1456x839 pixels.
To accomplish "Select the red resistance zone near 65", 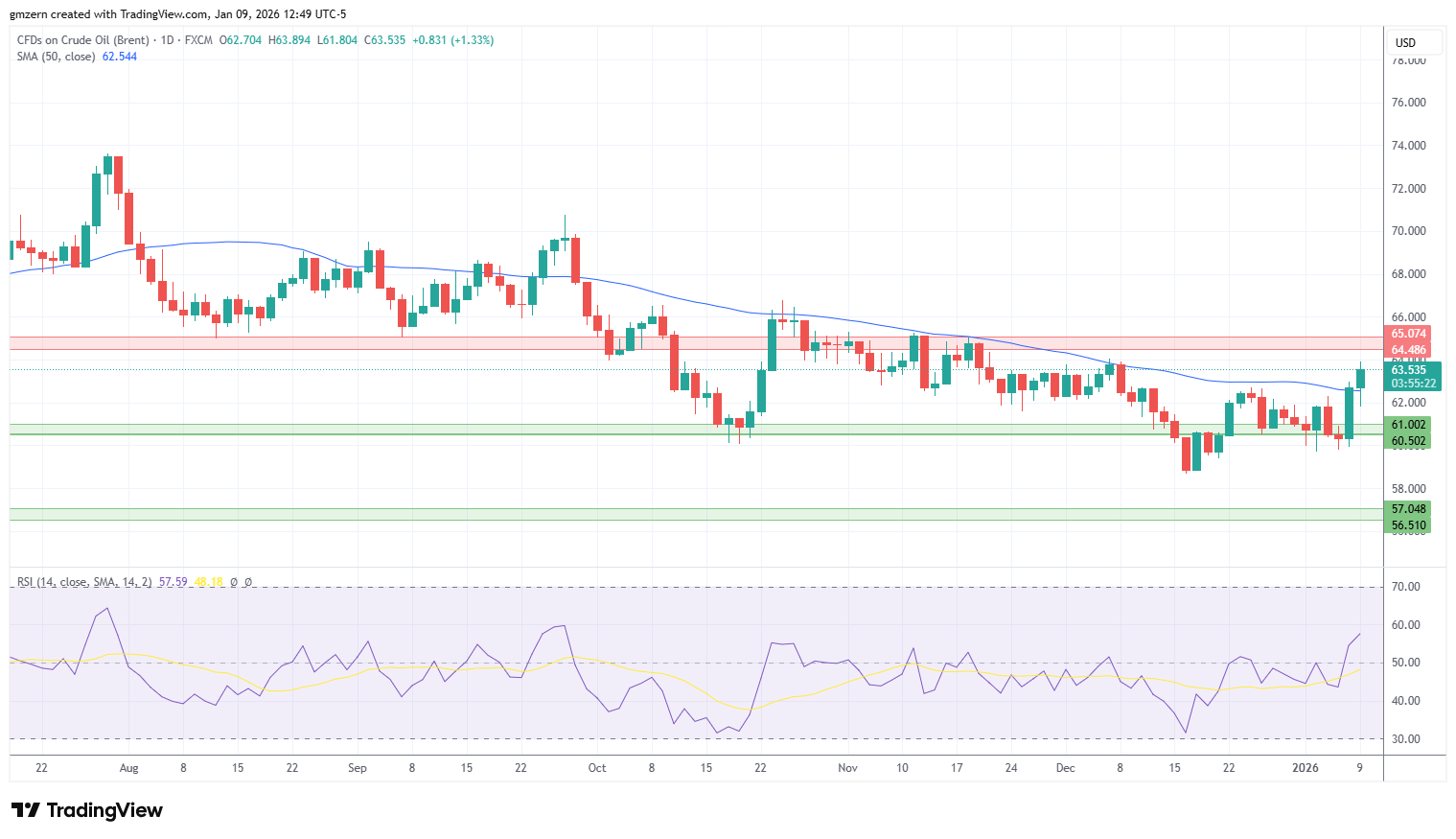I will coord(697,343).
